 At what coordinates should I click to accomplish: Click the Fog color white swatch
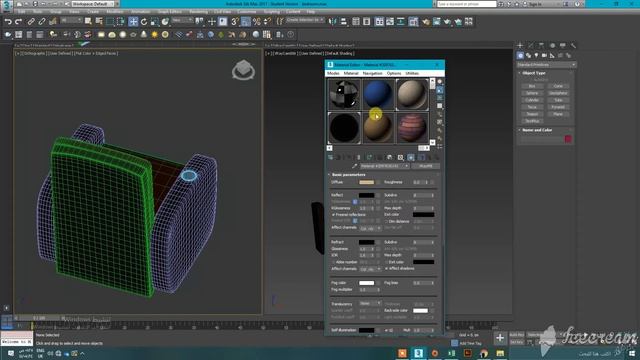click(367, 283)
